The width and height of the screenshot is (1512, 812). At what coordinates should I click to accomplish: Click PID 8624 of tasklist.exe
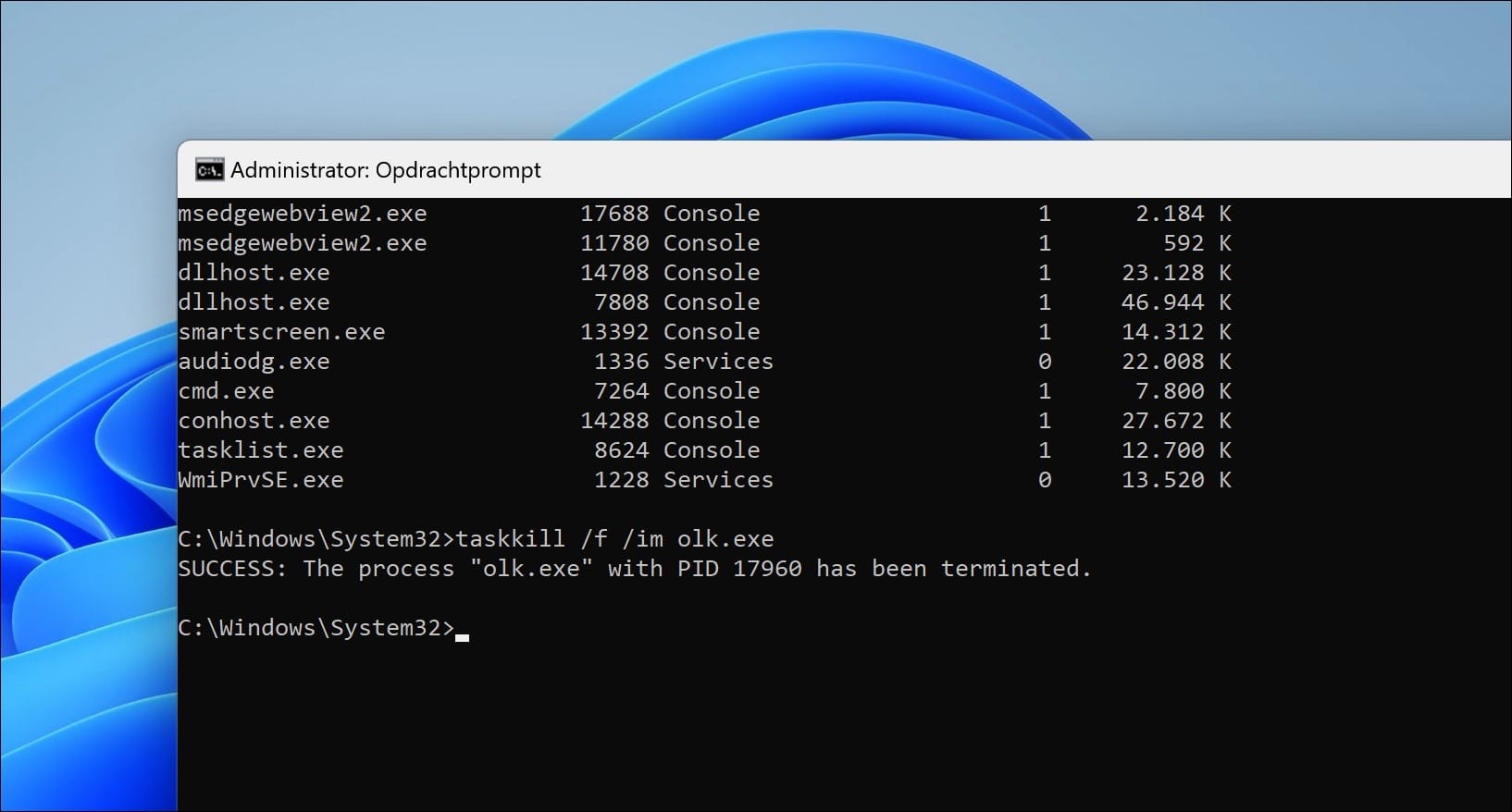[x=622, y=450]
